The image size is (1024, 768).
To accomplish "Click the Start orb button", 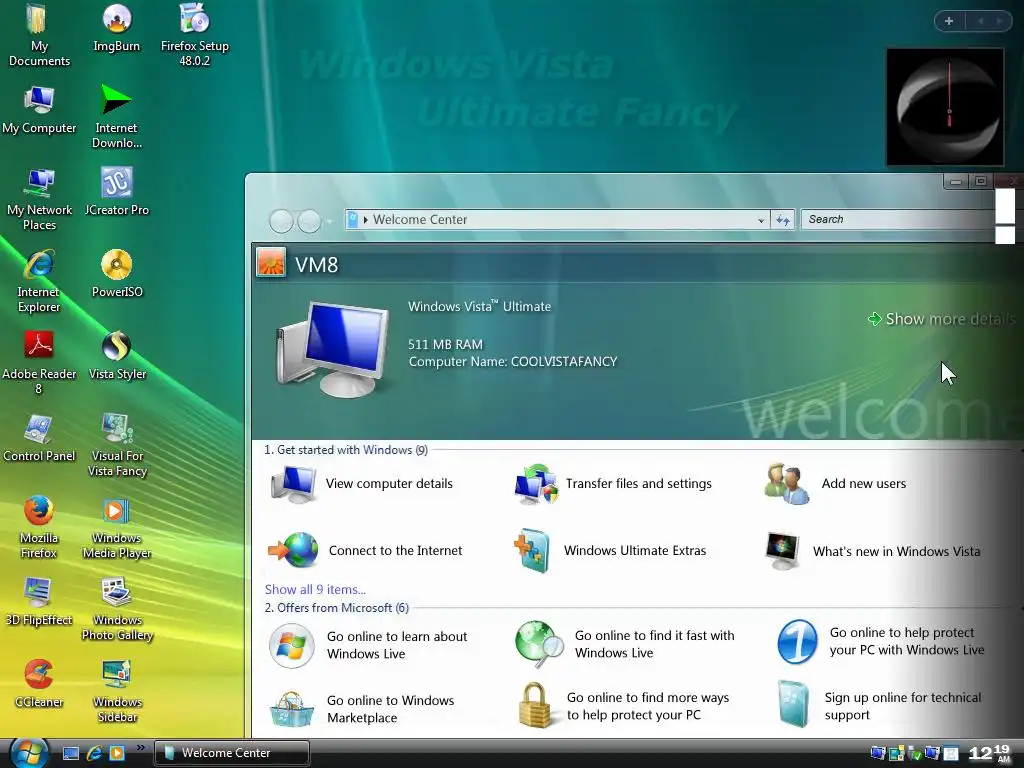I will pyautogui.click(x=29, y=752).
